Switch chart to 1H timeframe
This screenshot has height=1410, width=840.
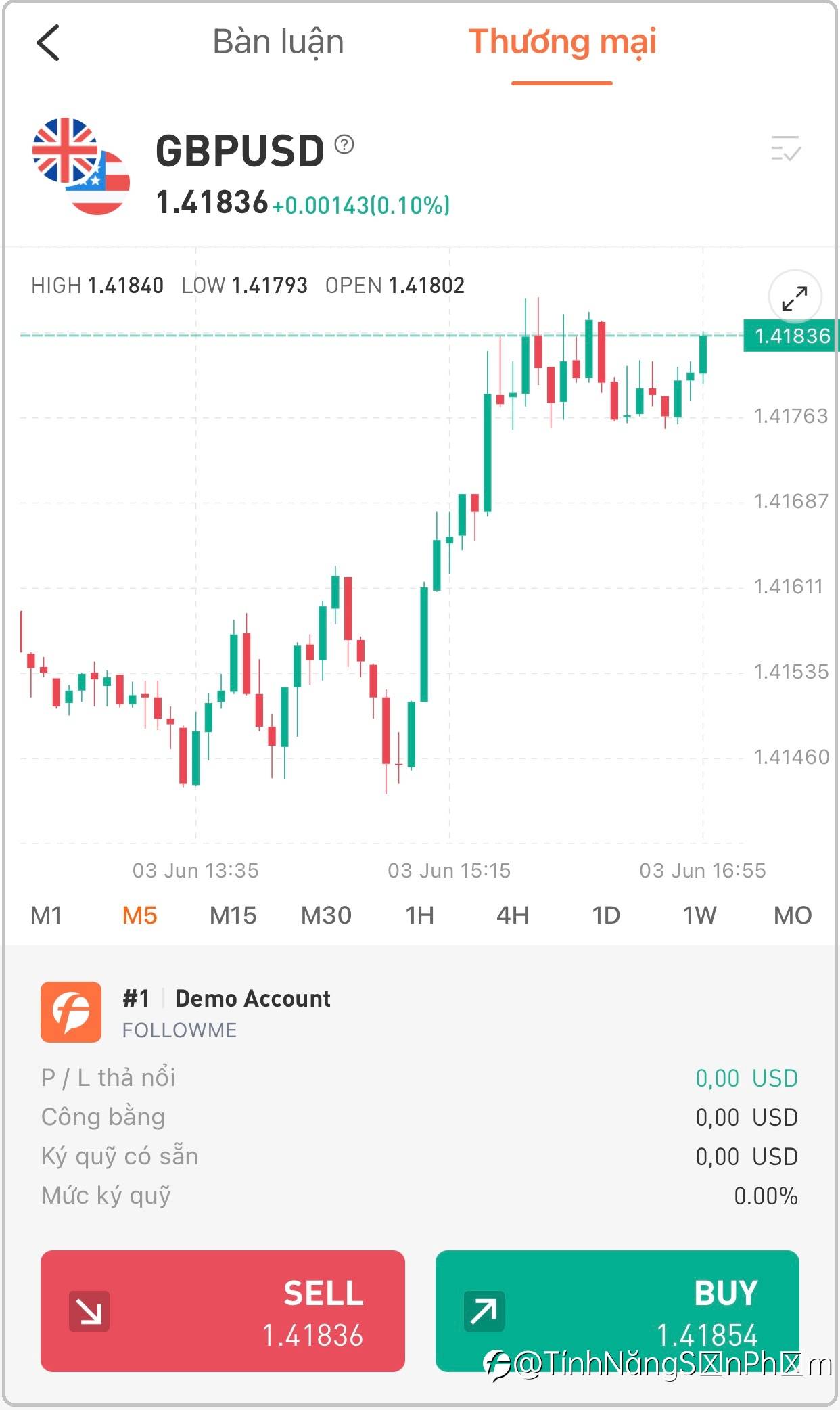click(419, 915)
